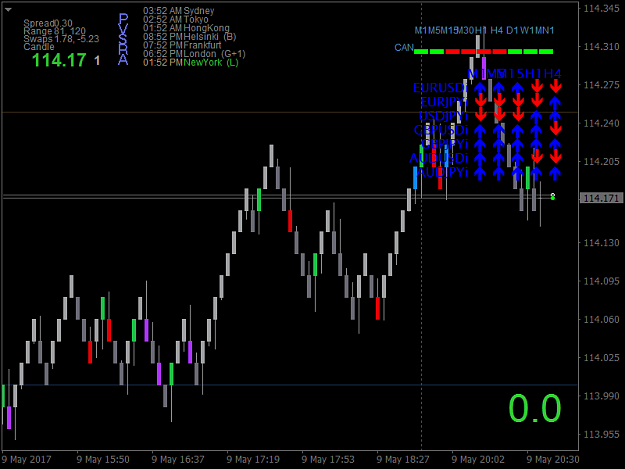This screenshot has width=625, height=469.
Task: Select the EURUSDi symbol label
Action: 440,88
